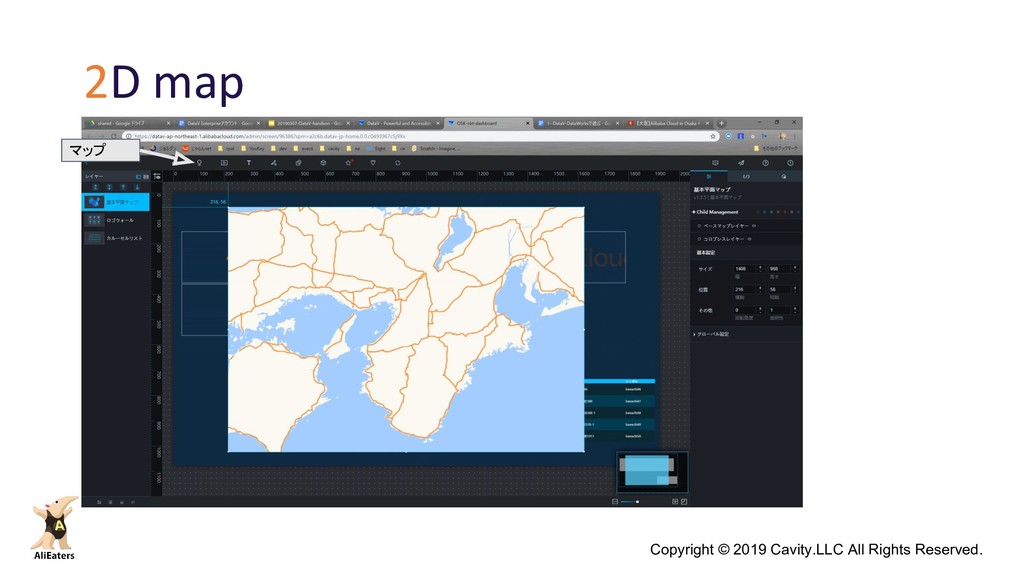Open the relationship network widget icon
1024x576 pixels.
point(274,163)
